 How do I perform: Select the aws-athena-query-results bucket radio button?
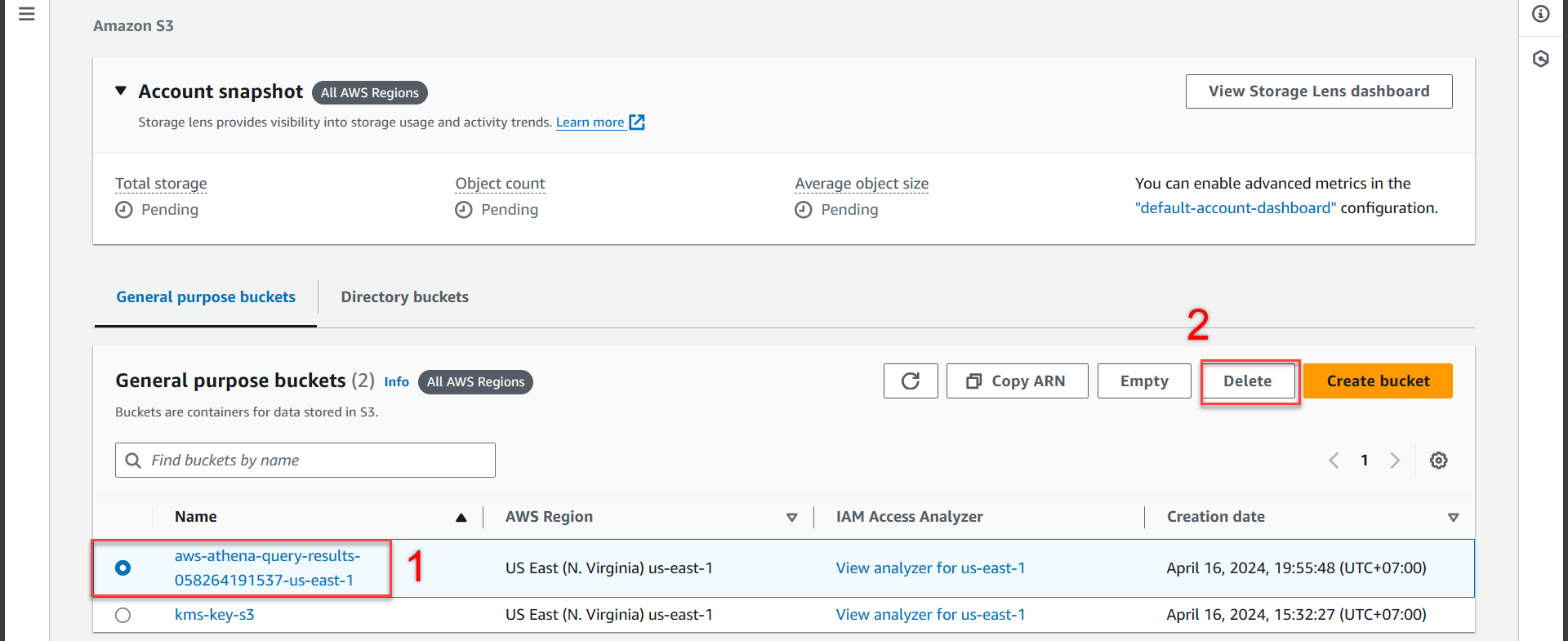coord(122,568)
